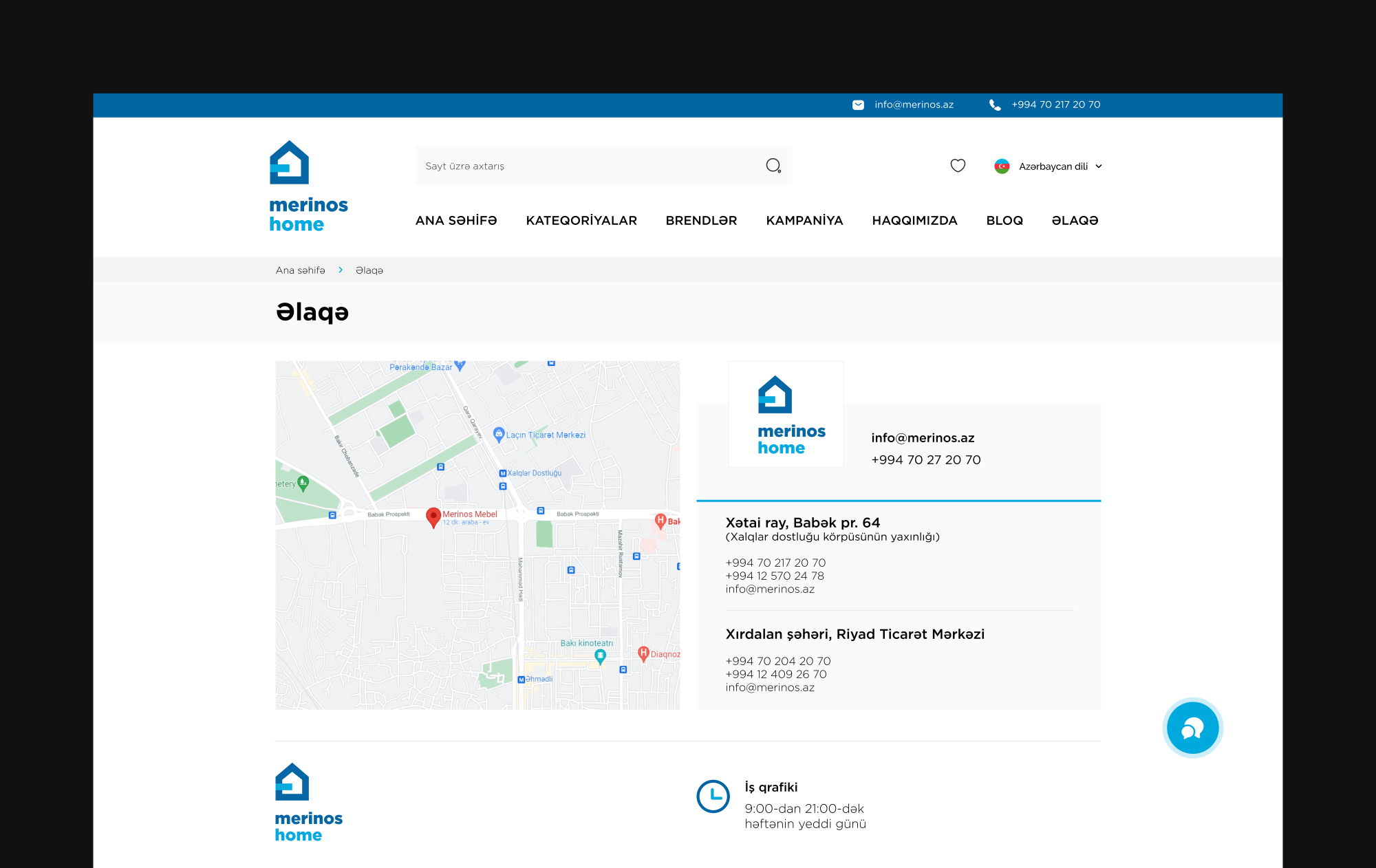Open the ANA SƏHİFƏ menu item

(456, 221)
